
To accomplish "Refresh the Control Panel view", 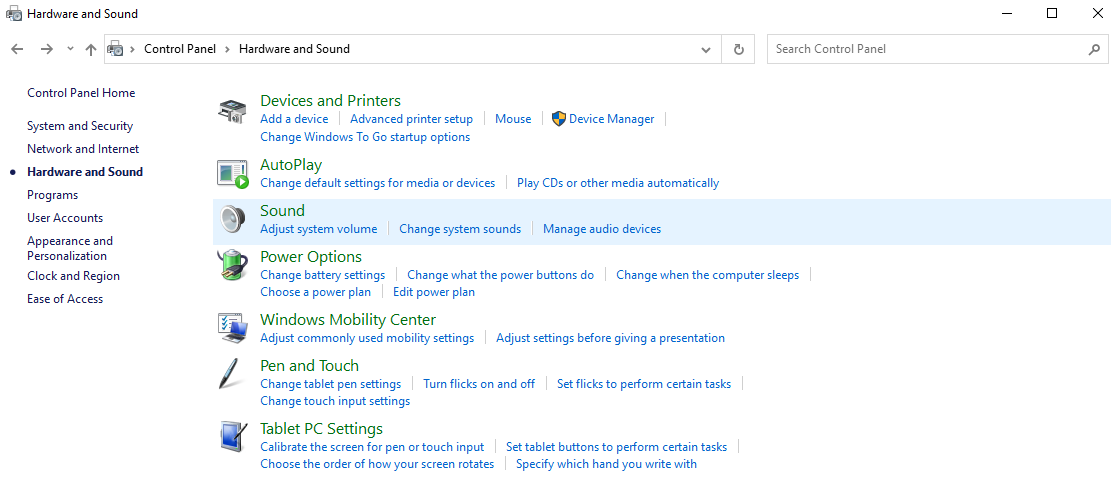I will (x=739, y=49).
